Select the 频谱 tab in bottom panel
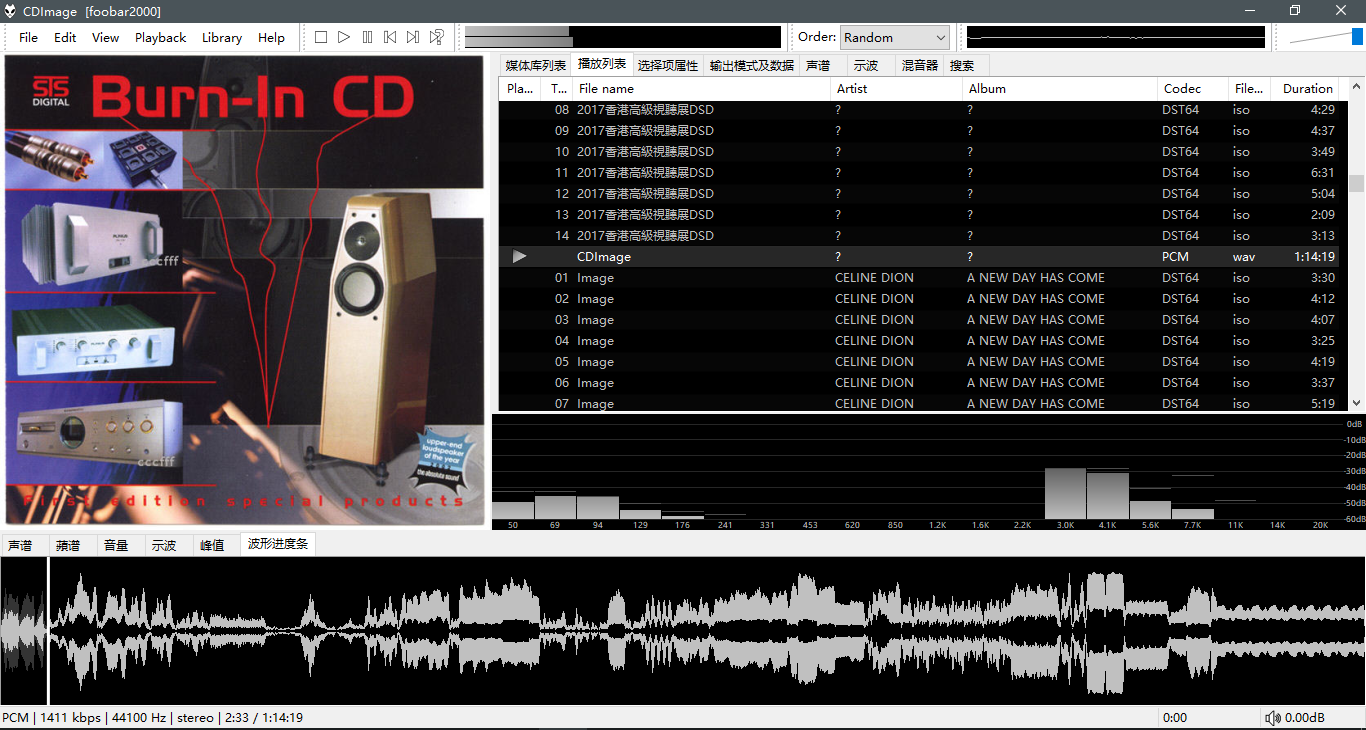The width and height of the screenshot is (1366, 730). coord(68,545)
